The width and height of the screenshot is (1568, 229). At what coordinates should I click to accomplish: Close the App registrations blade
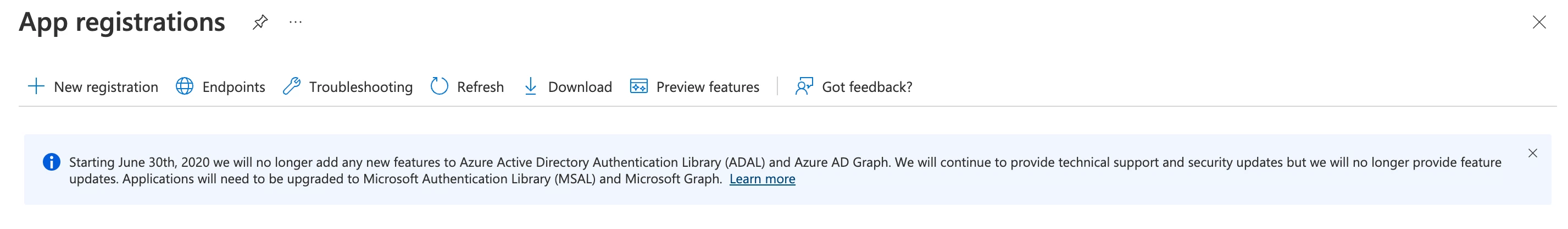click(x=1539, y=23)
